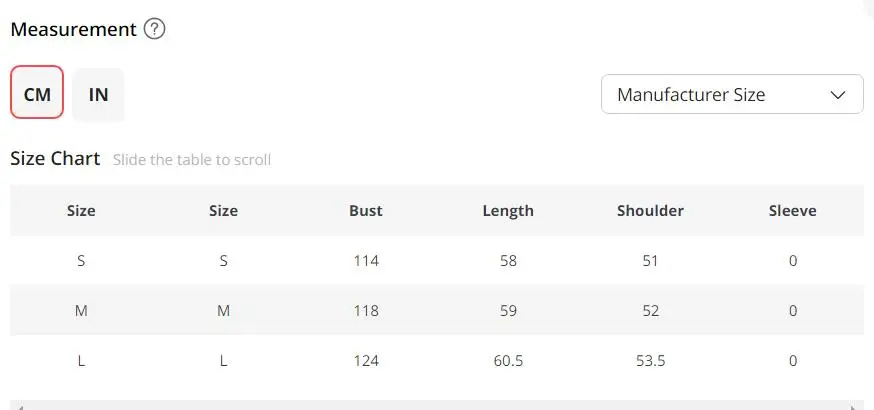Click the Shoulder column header

[x=650, y=211]
